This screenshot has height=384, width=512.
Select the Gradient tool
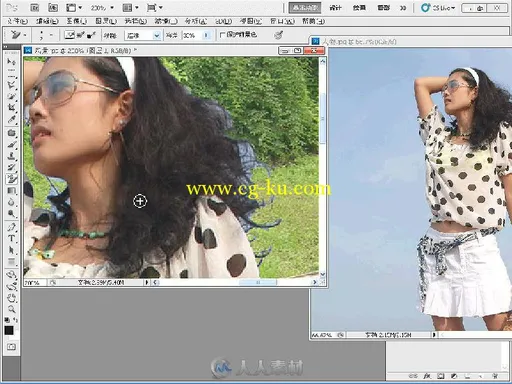click(11, 191)
